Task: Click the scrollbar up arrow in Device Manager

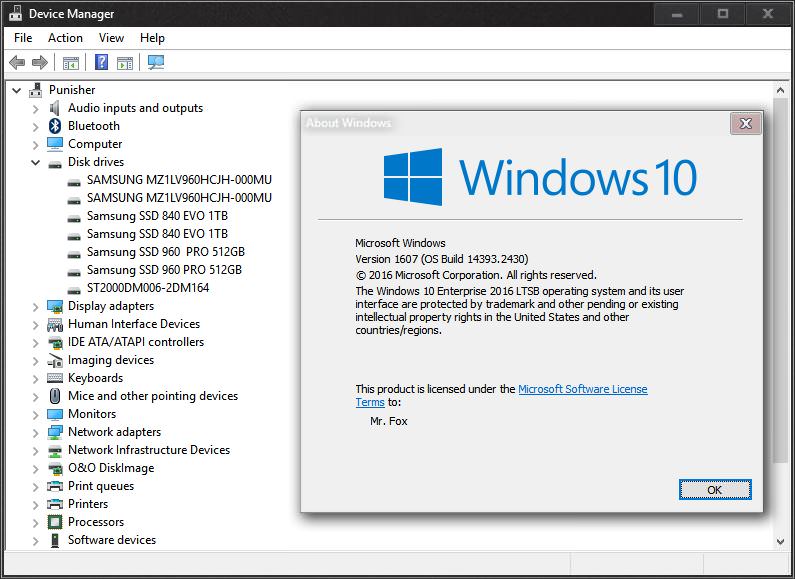Action: click(781, 91)
